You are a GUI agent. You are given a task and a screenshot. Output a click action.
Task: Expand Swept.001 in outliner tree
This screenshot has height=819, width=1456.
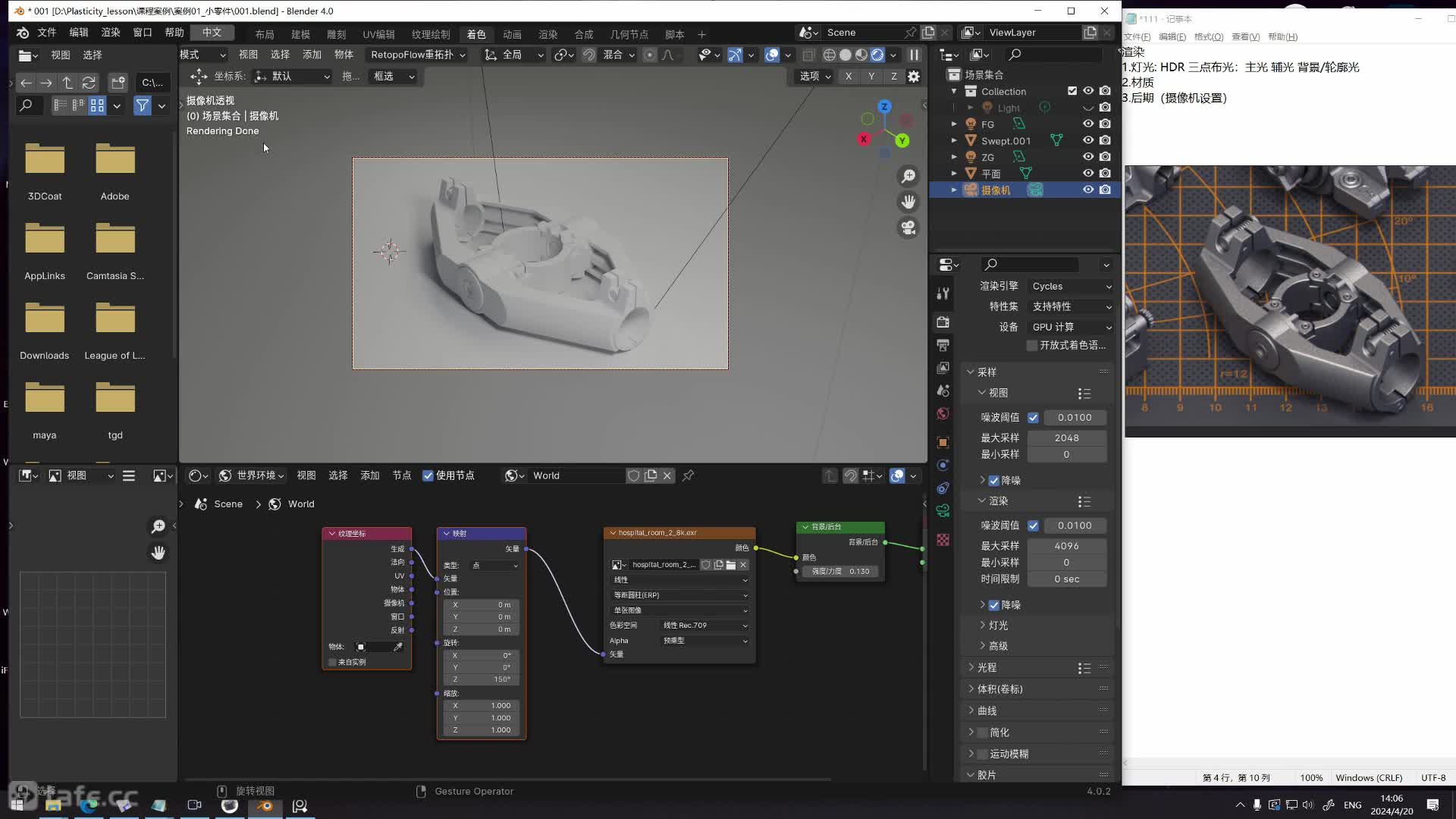point(954,140)
